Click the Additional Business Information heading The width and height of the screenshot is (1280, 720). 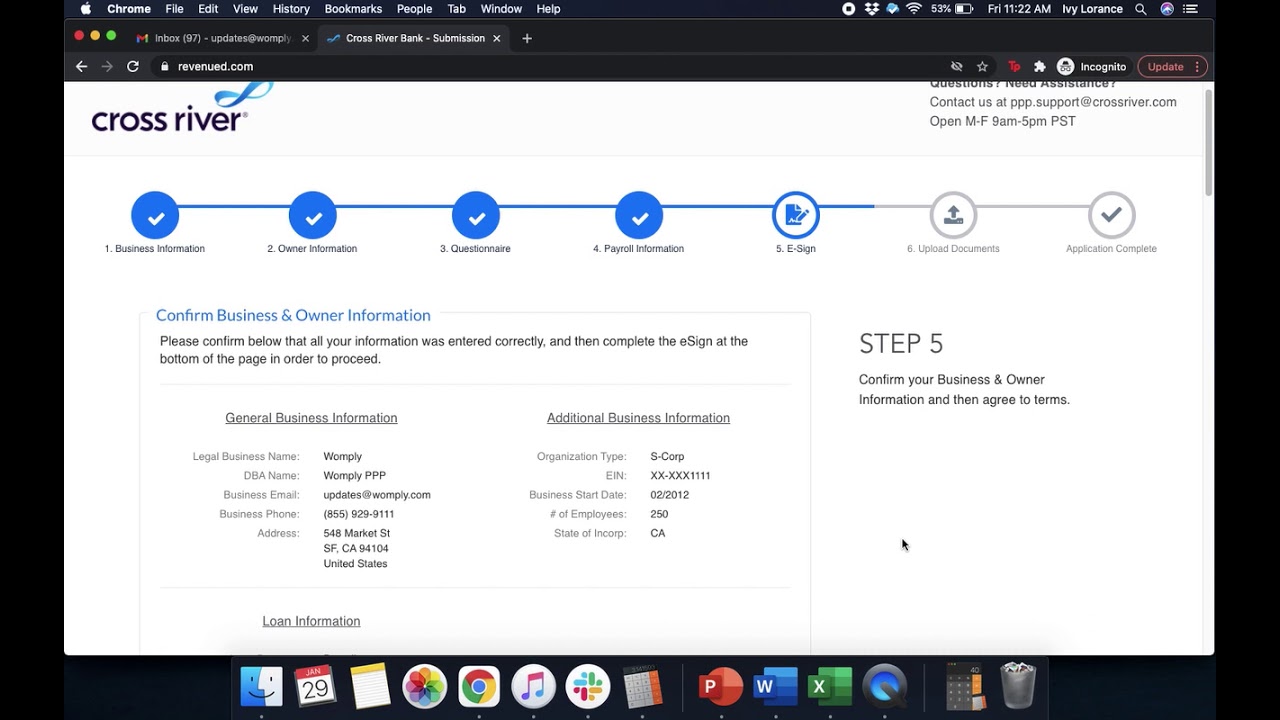click(x=638, y=418)
